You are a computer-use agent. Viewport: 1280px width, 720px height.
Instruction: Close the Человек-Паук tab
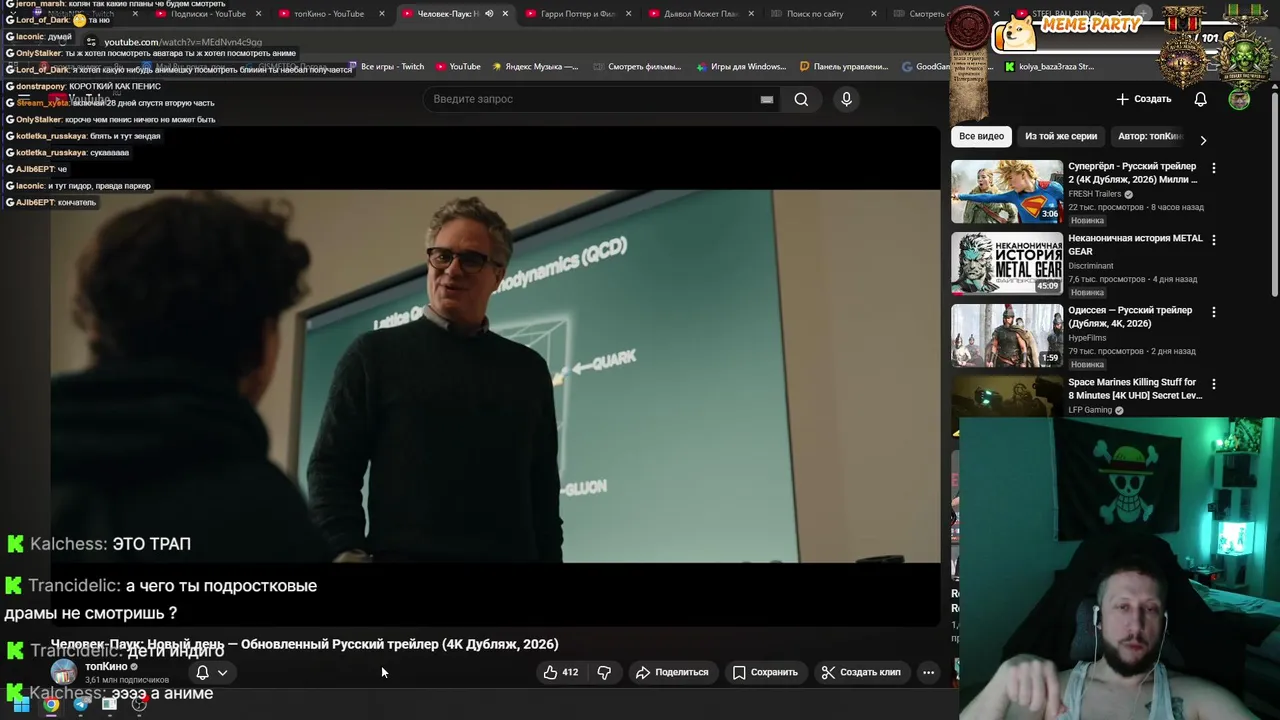(x=505, y=14)
